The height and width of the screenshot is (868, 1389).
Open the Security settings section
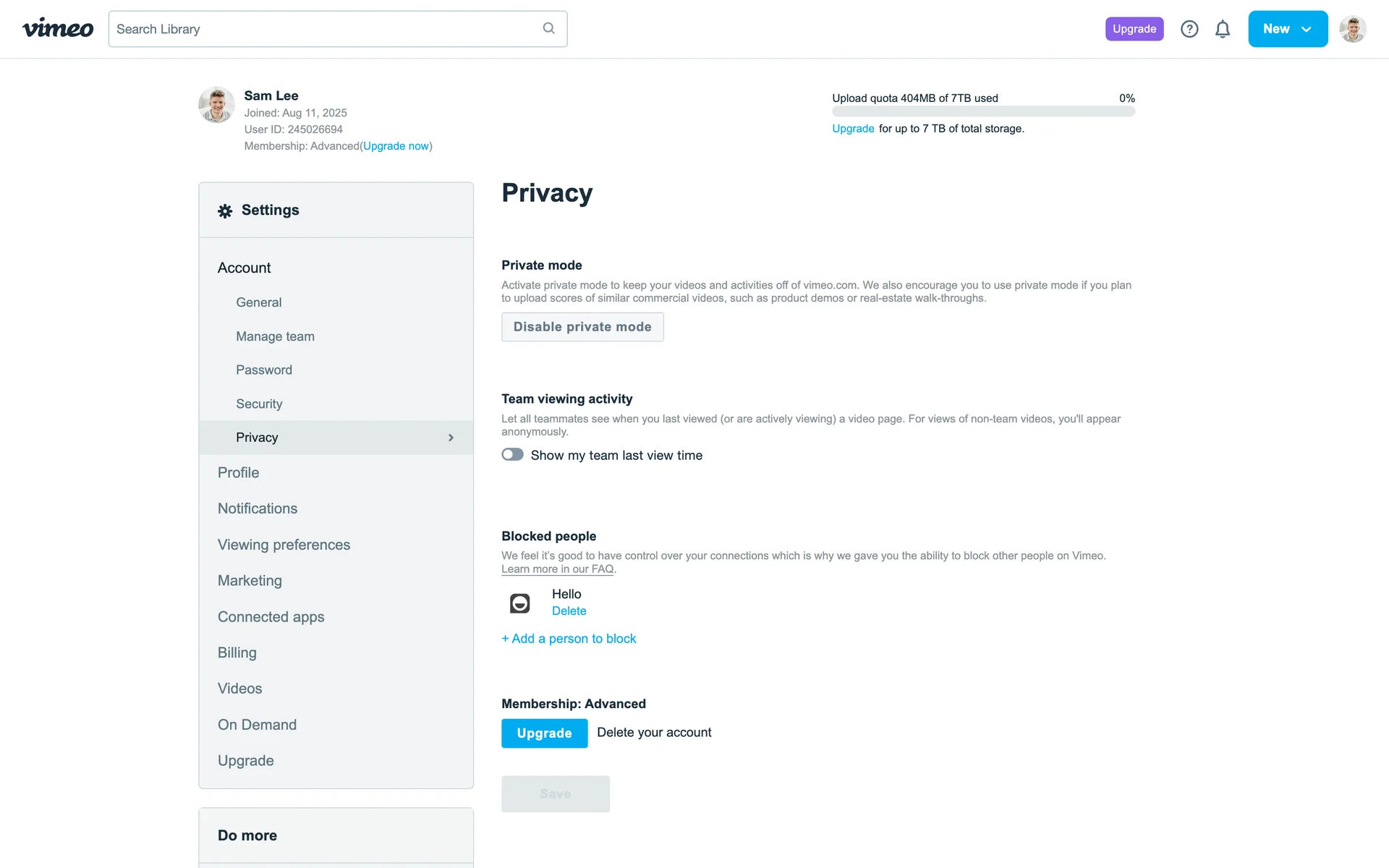(259, 404)
